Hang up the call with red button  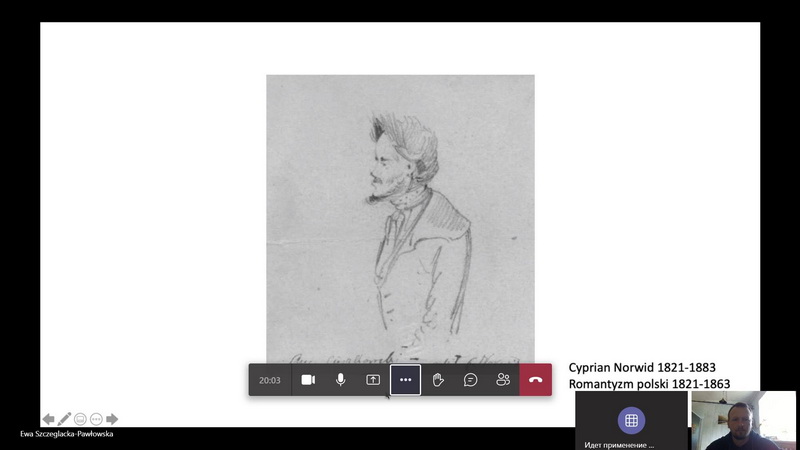pyautogui.click(x=536, y=380)
